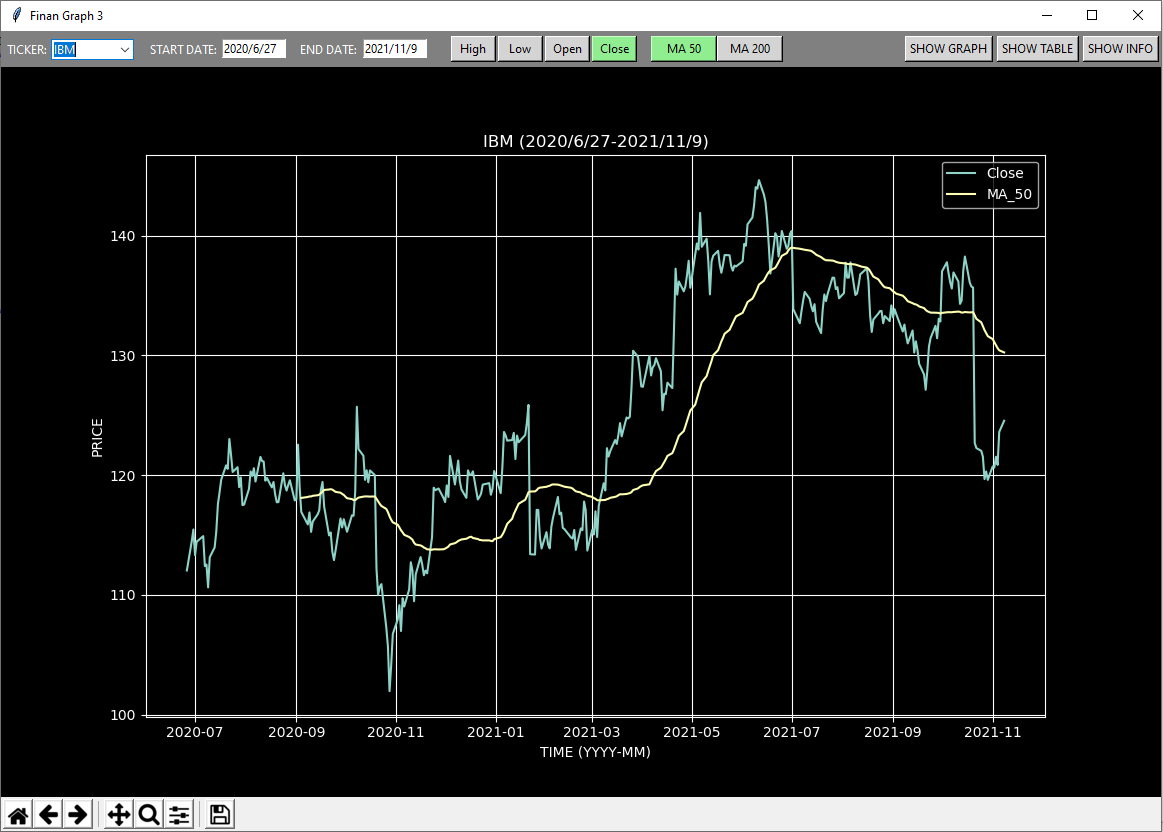Click the 2020-11 x-axis tick label
Screen dimensions: 1163x832
pos(395,732)
